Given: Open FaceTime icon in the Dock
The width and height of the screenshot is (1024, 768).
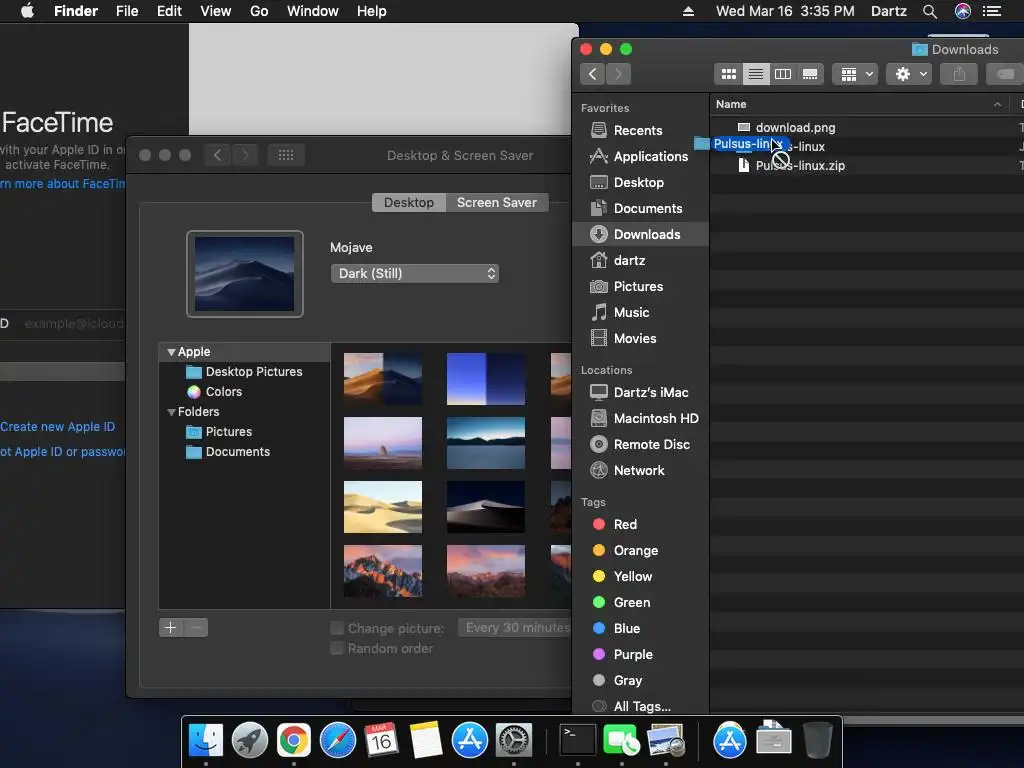Looking at the screenshot, I should (622, 740).
